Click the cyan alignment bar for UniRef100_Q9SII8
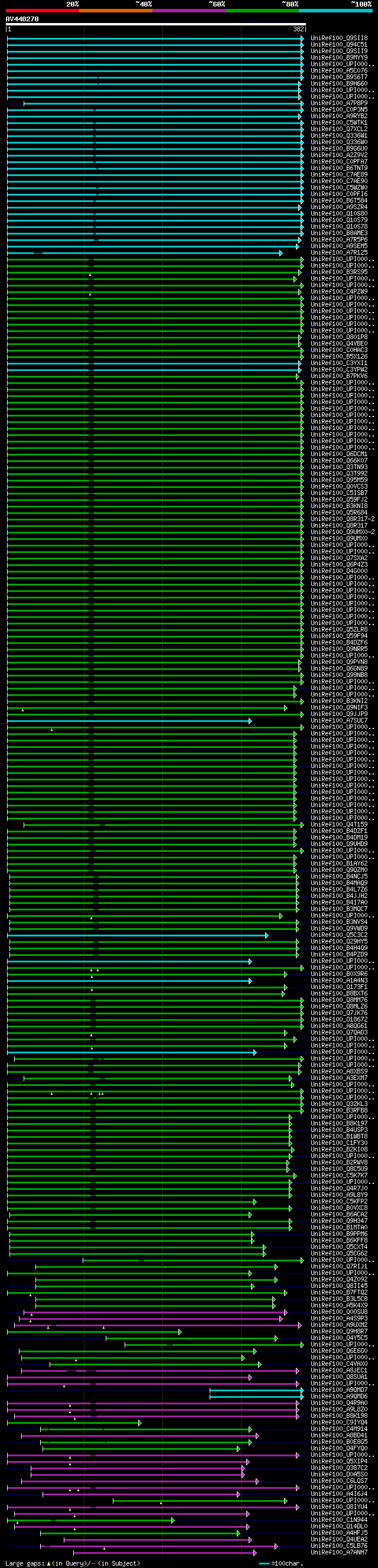The image size is (378, 1568). pyautogui.click(x=155, y=38)
